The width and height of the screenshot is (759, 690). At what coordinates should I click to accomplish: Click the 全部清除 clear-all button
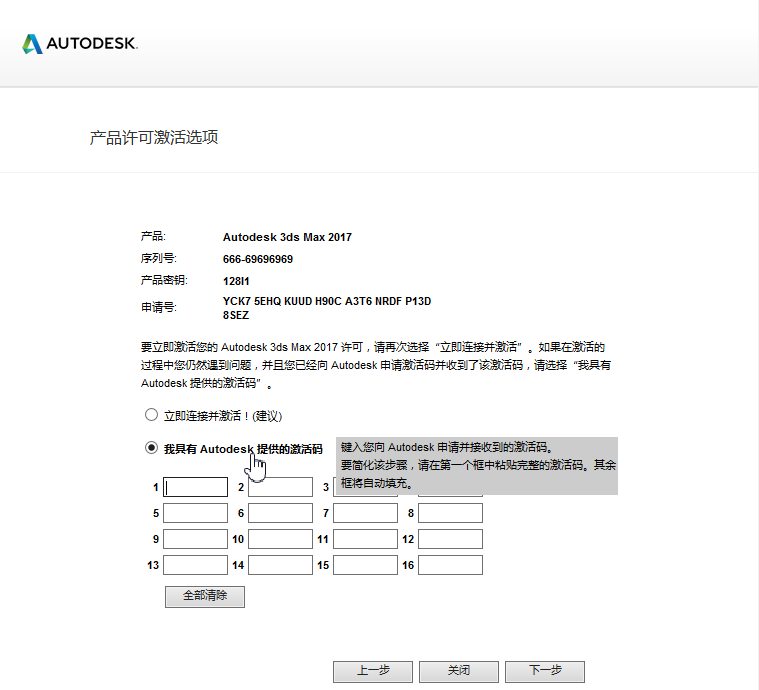point(205,597)
